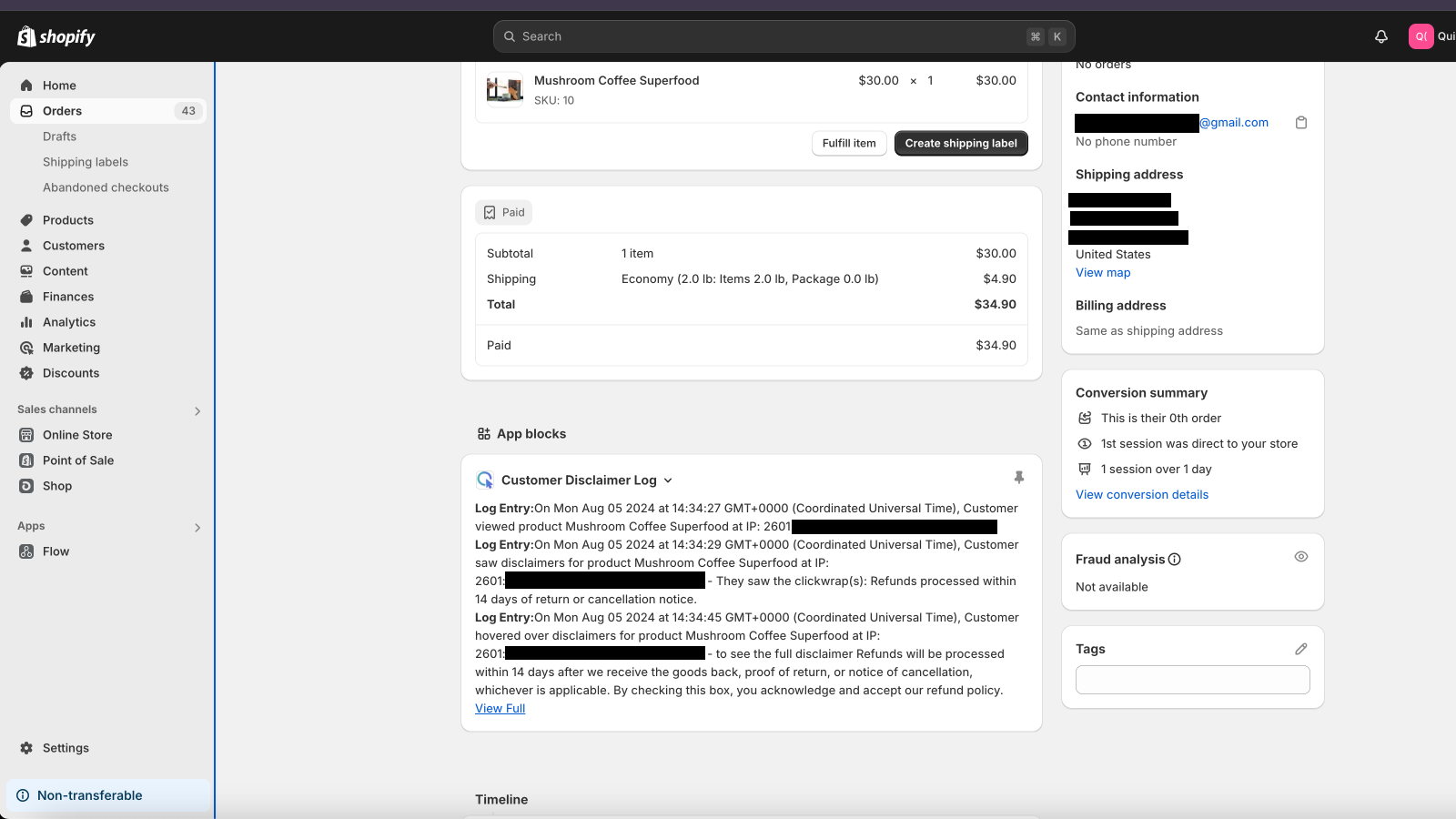Click the App blocks icon
This screenshot has width=1456, height=819.
tap(484, 434)
